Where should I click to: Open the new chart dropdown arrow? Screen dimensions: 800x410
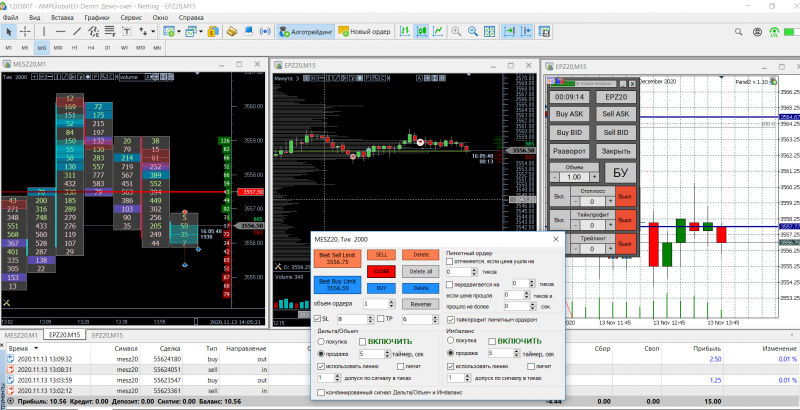[x=179, y=32]
